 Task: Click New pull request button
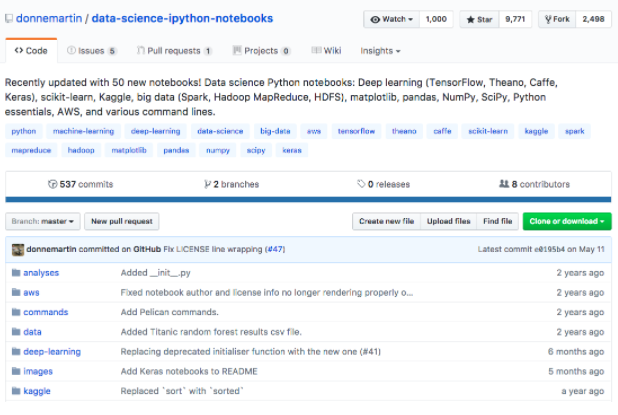point(122,221)
